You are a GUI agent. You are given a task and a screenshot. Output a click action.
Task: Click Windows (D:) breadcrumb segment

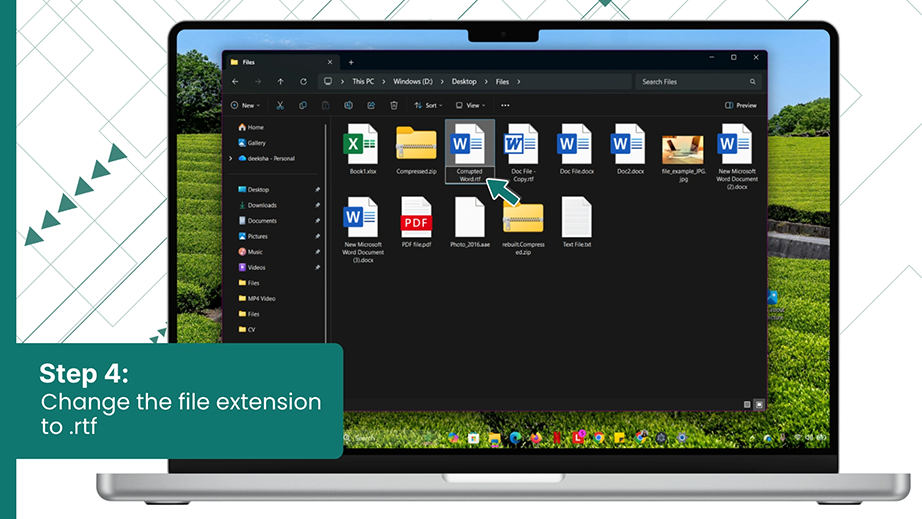[x=413, y=82]
